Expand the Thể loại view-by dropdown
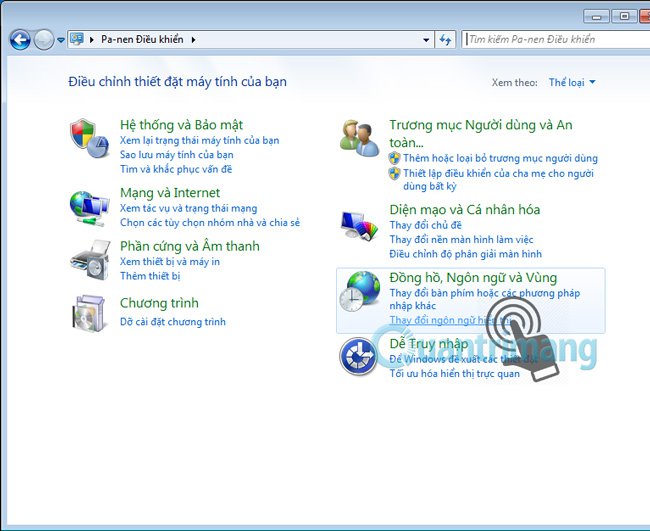650x531 pixels. (572, 82)
